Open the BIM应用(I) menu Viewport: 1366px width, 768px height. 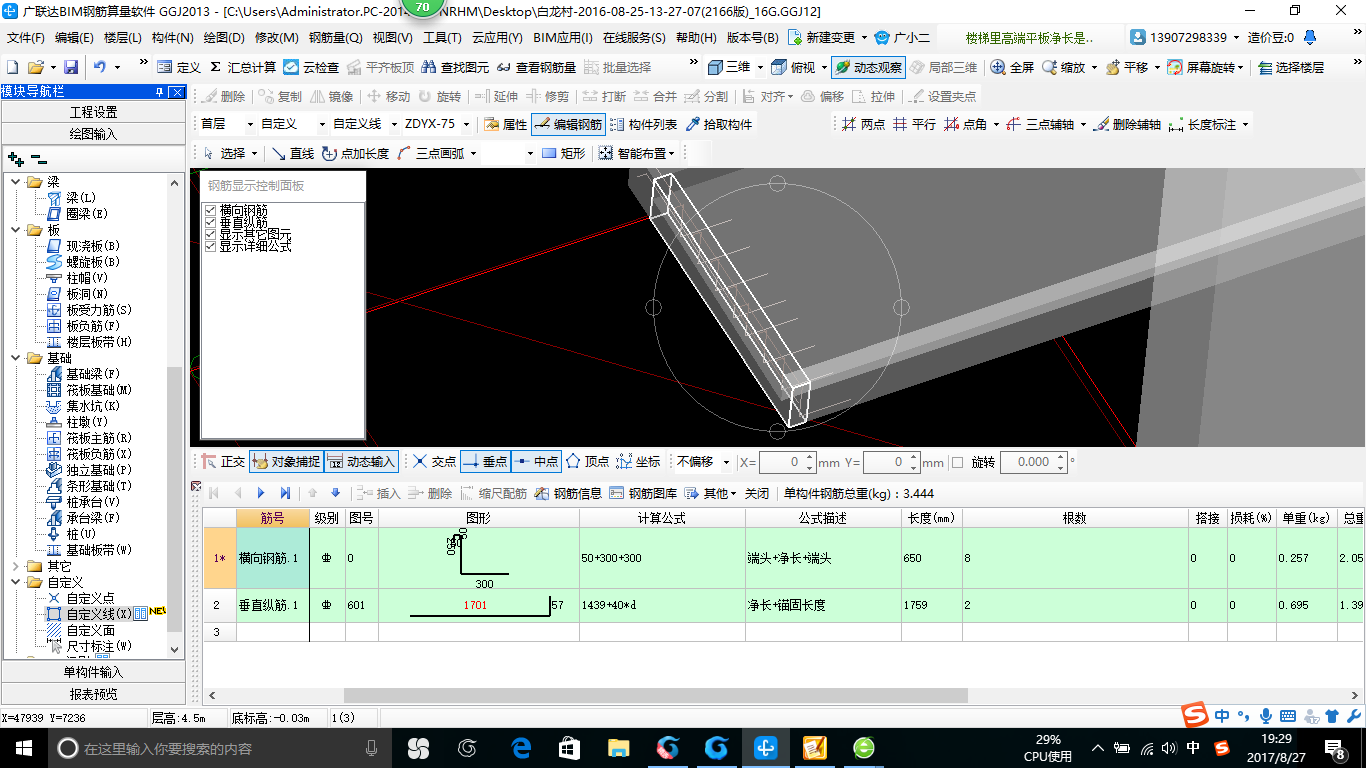point(562,38)
